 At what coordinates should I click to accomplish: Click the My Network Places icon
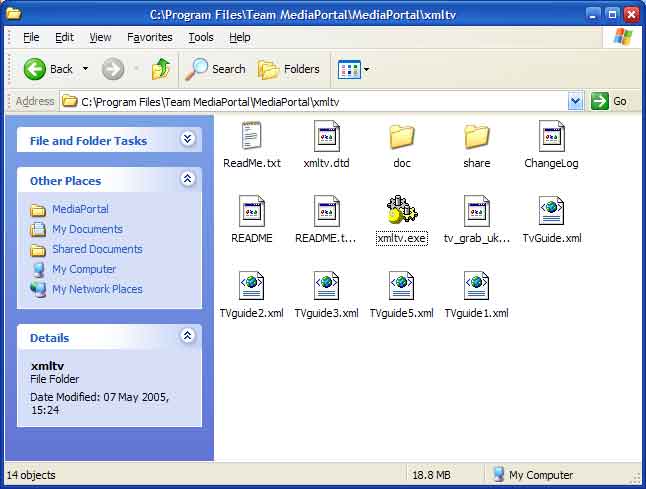click(x=38, y=289)
